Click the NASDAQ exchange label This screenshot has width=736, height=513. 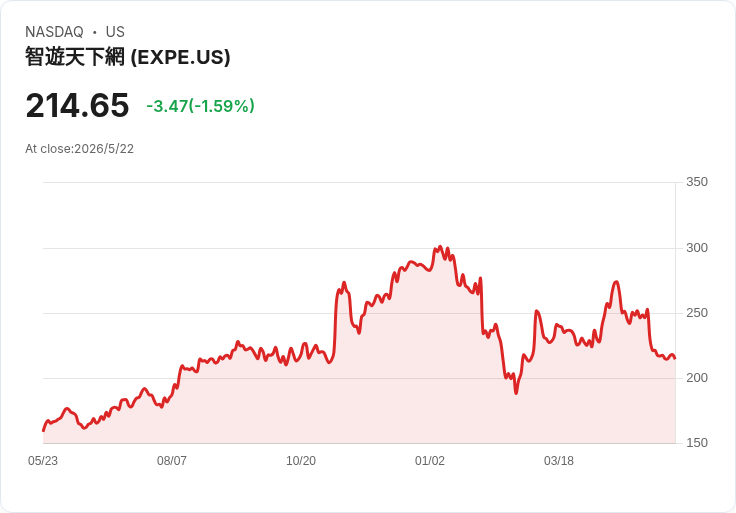pos(54,32)
